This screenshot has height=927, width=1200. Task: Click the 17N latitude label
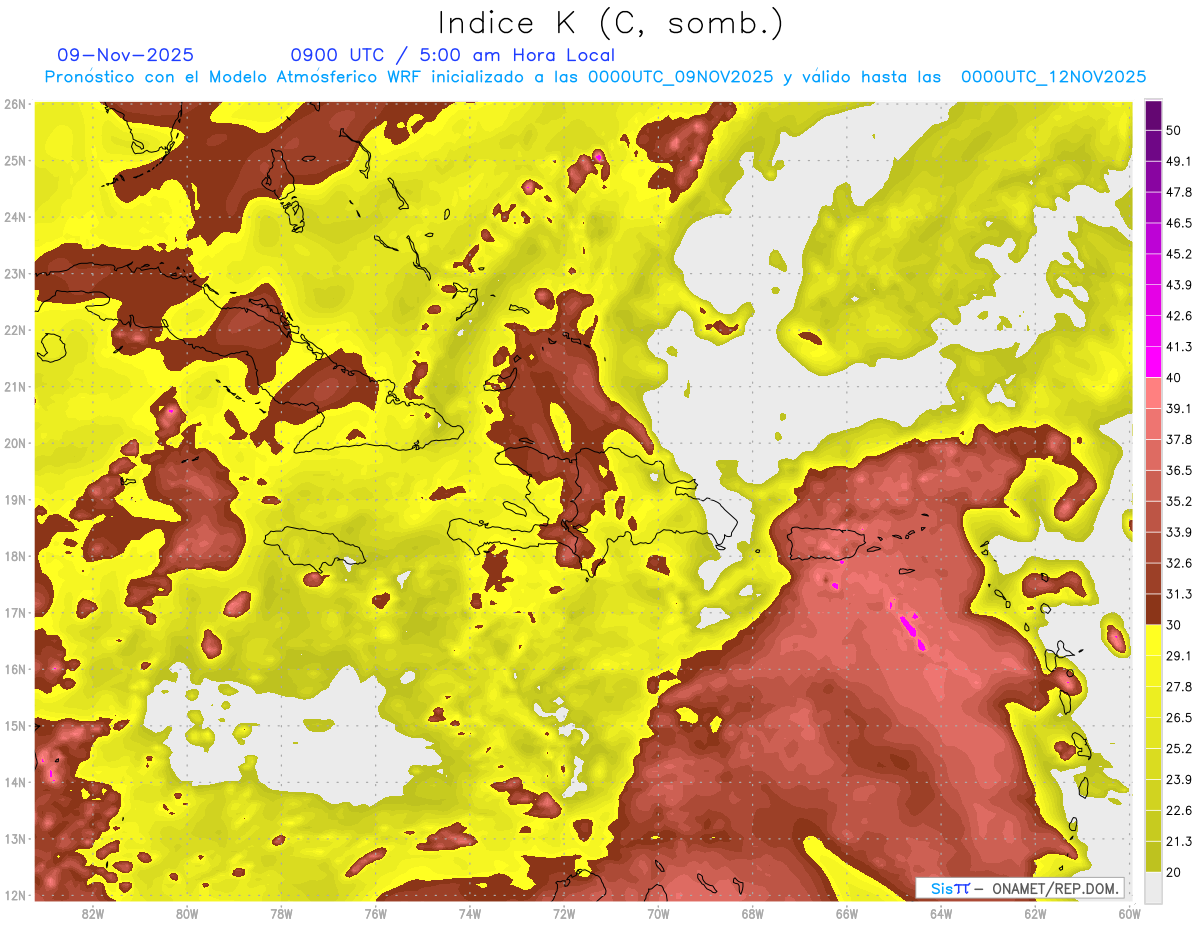pyautogui.click(x=14, y=613)
